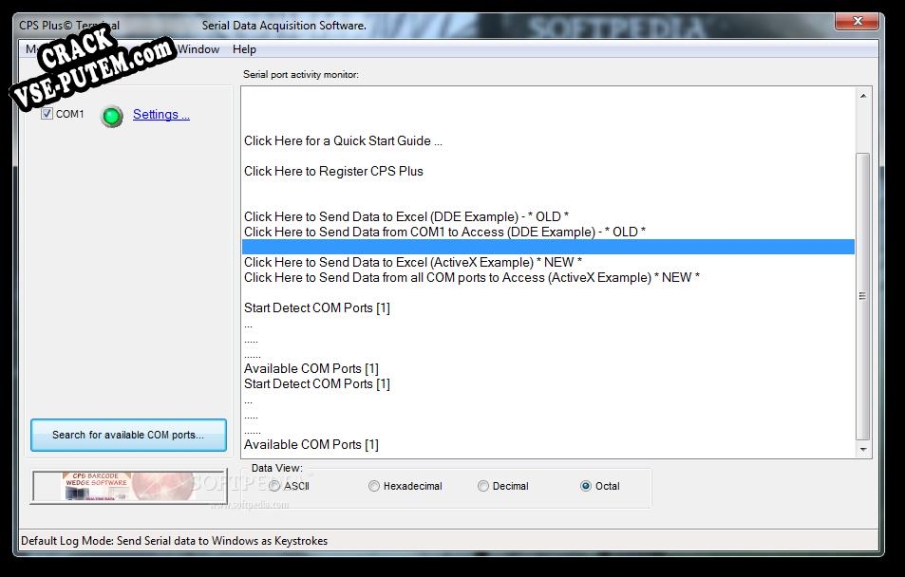This screenshot has height=577, width=905.
Task: Select Send Data from all COM ports line
Action: pos(472,278)
